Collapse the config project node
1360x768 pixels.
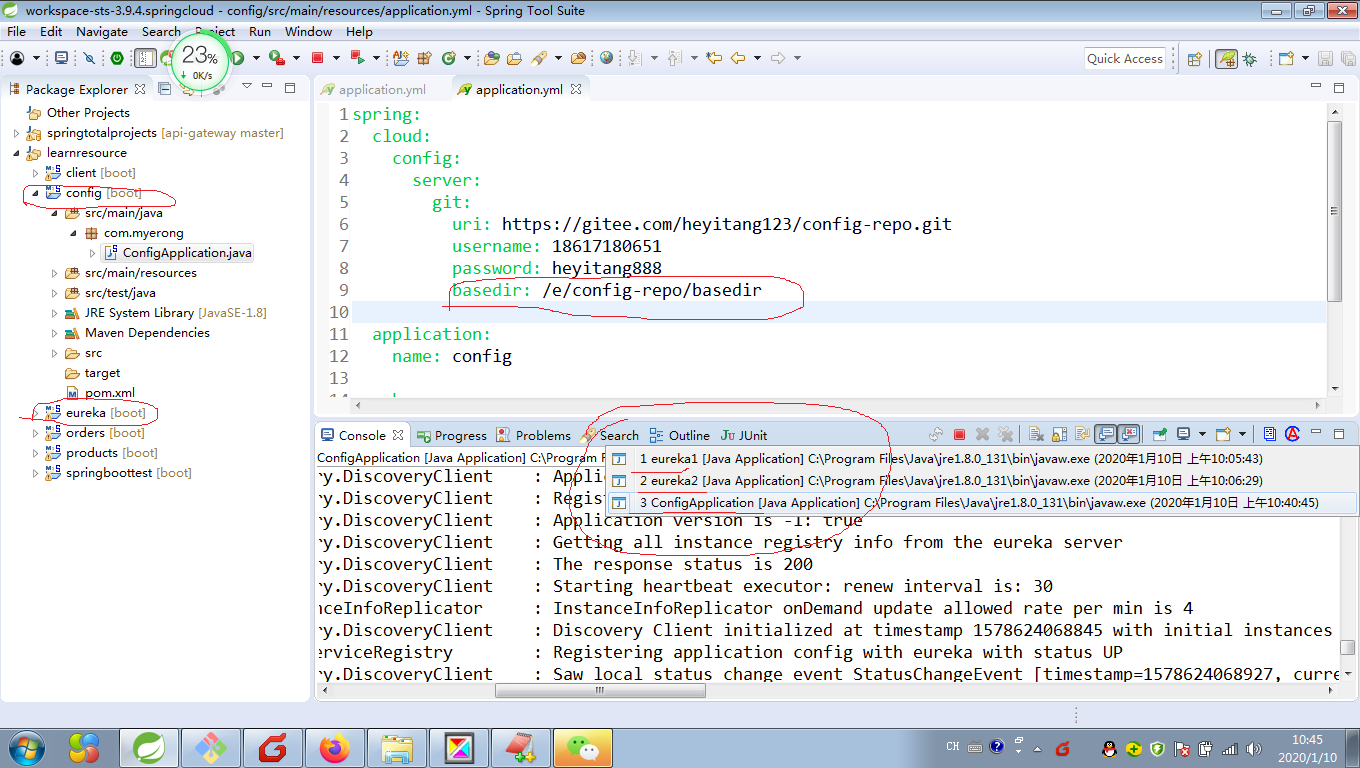(36, 193)
